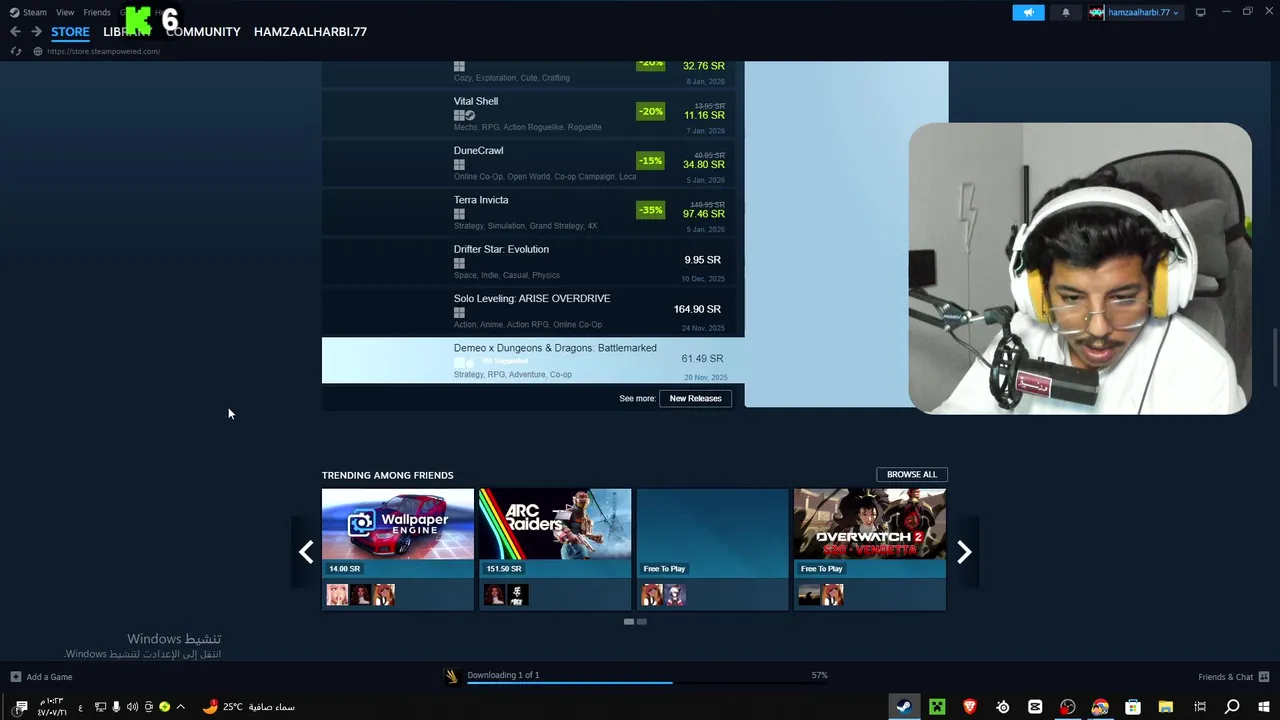This screenshot has height=720, width=1280.
Task: Click the taskbar clock
Action: [52, 707]
